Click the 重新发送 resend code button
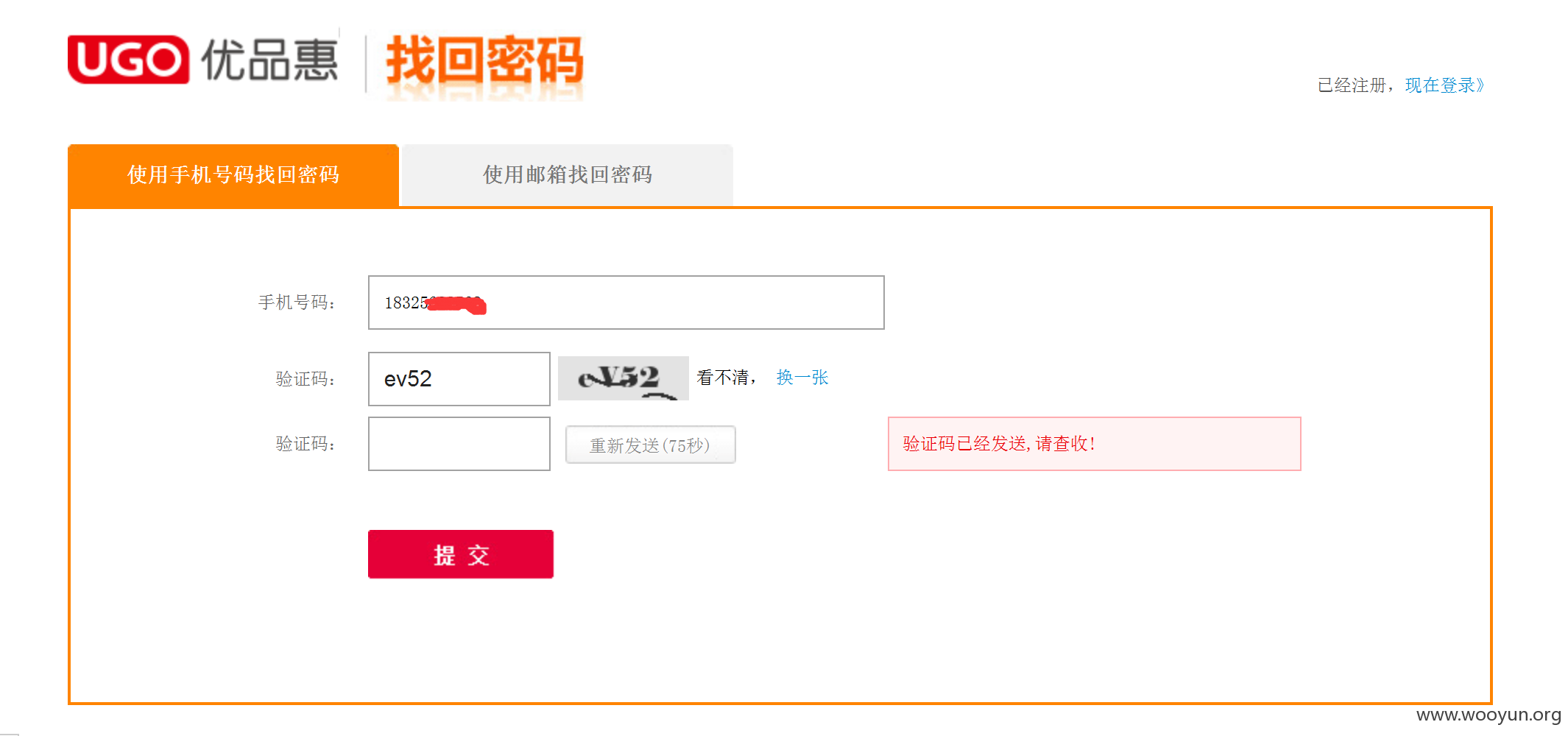This screenshot has height=736, width=1568. point(650,445)
